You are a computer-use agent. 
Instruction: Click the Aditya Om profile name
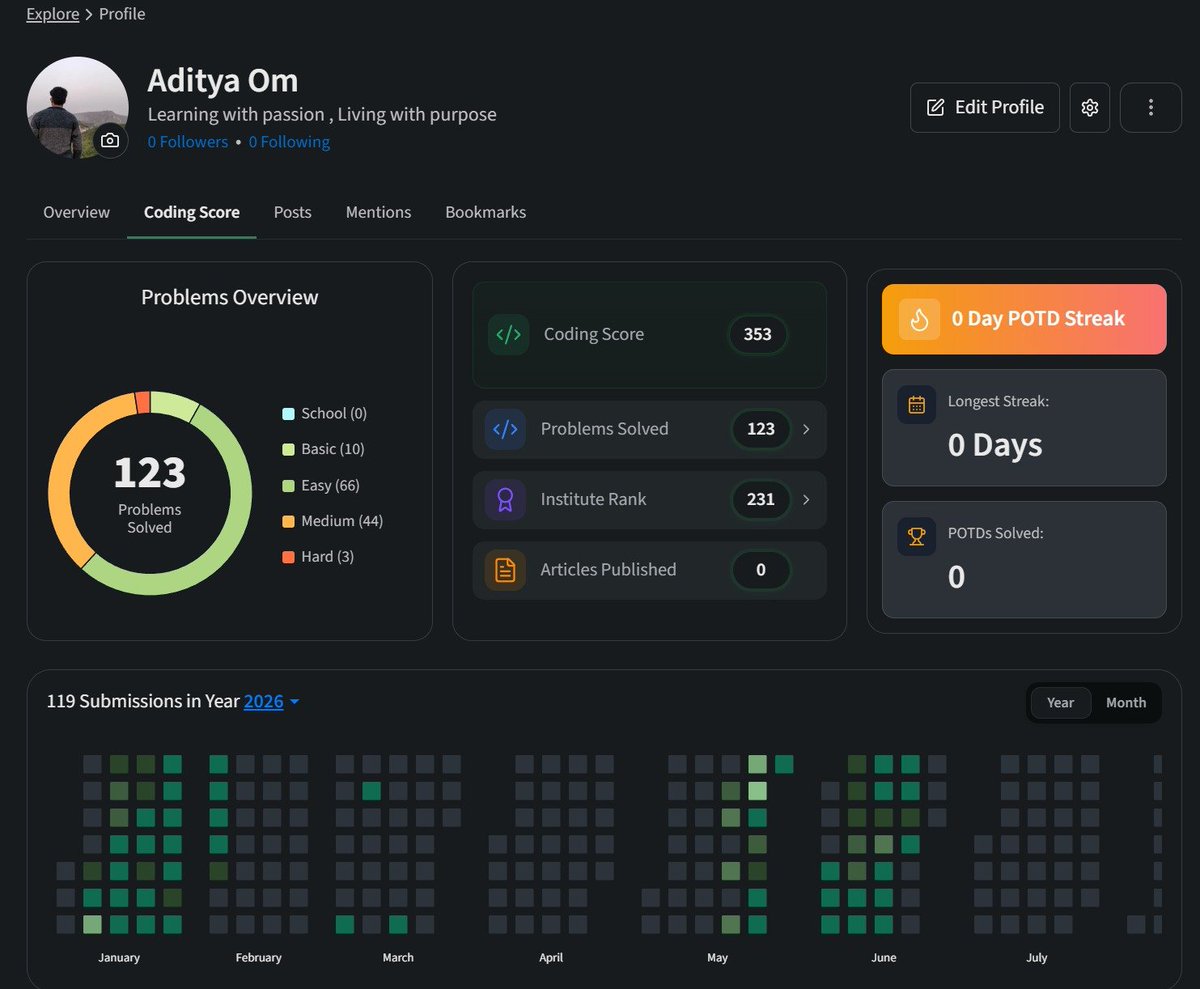(x=223, y=81)
